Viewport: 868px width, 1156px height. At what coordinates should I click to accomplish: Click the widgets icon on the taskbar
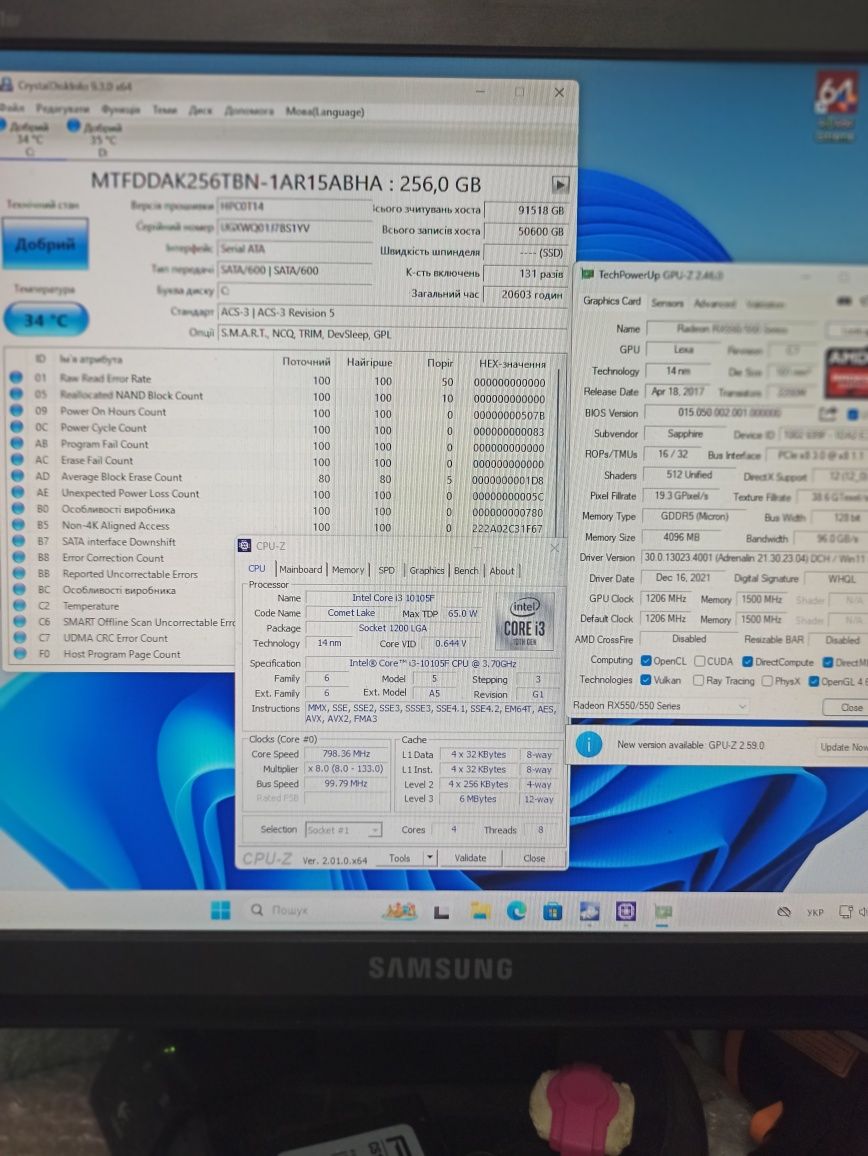(399, 911)
